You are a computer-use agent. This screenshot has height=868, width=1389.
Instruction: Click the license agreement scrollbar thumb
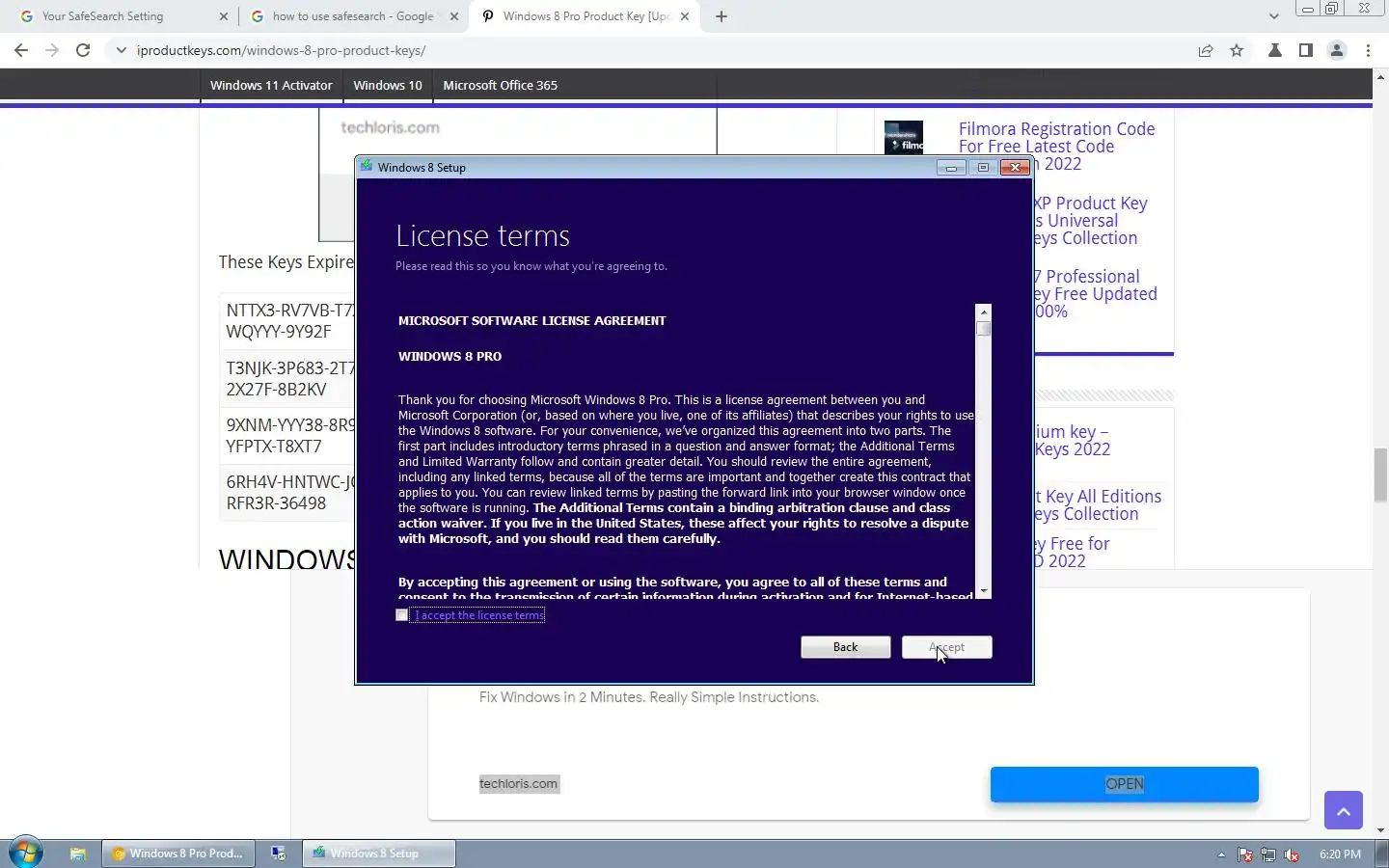point(983,329)
